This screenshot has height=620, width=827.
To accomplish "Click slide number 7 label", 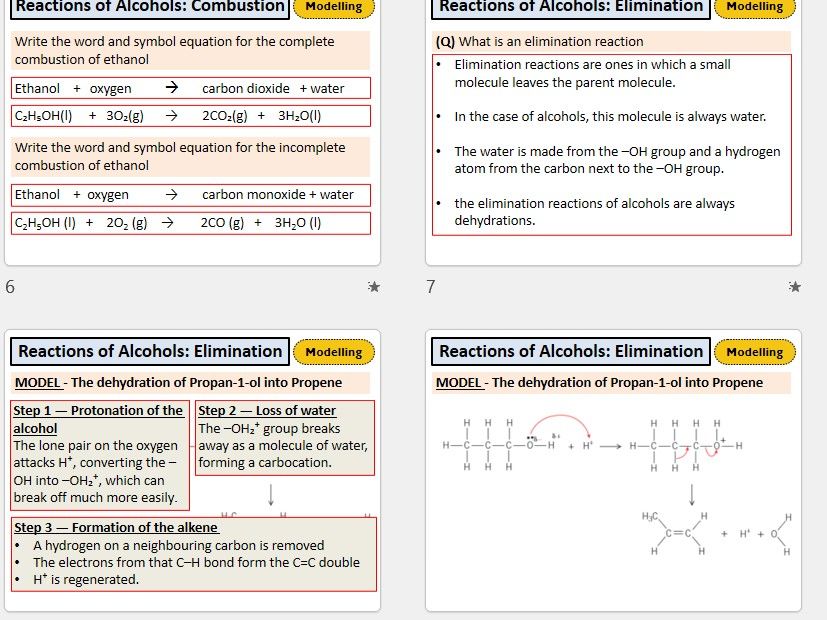I will point(431,286).
